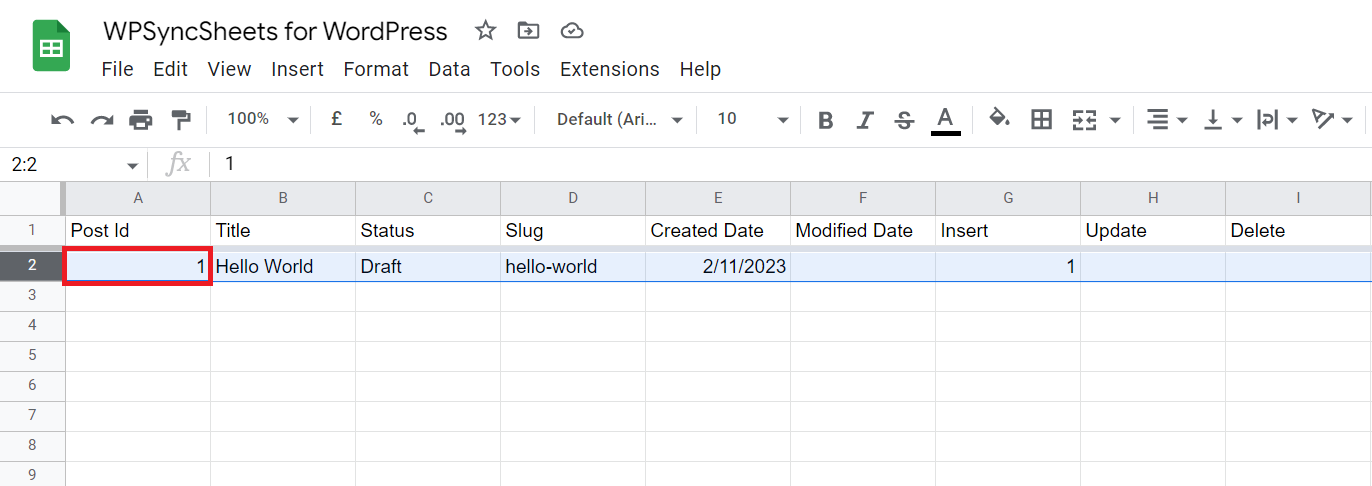Click the Format as currency £ button
The image size is (1372, 486).
pyautogui.click(x=337, y=119)
